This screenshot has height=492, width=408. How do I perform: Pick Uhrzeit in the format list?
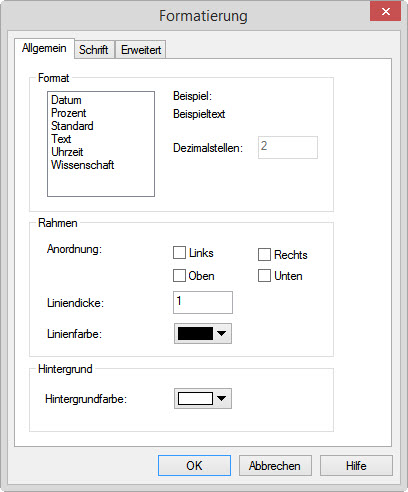67,152
